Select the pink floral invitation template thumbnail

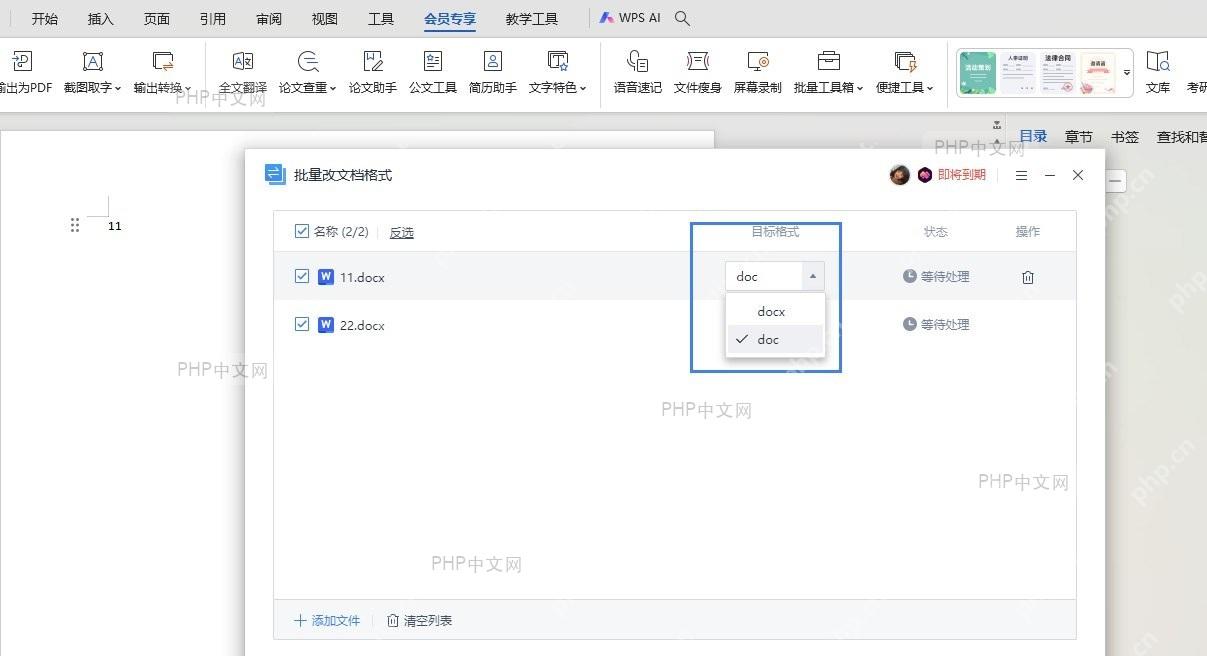[1098, 73]
